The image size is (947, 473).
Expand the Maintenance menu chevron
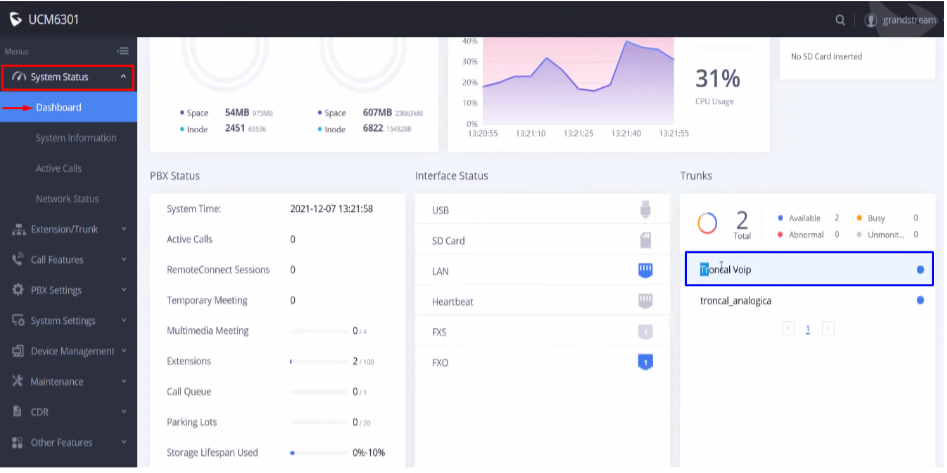[x=124, y=381]
